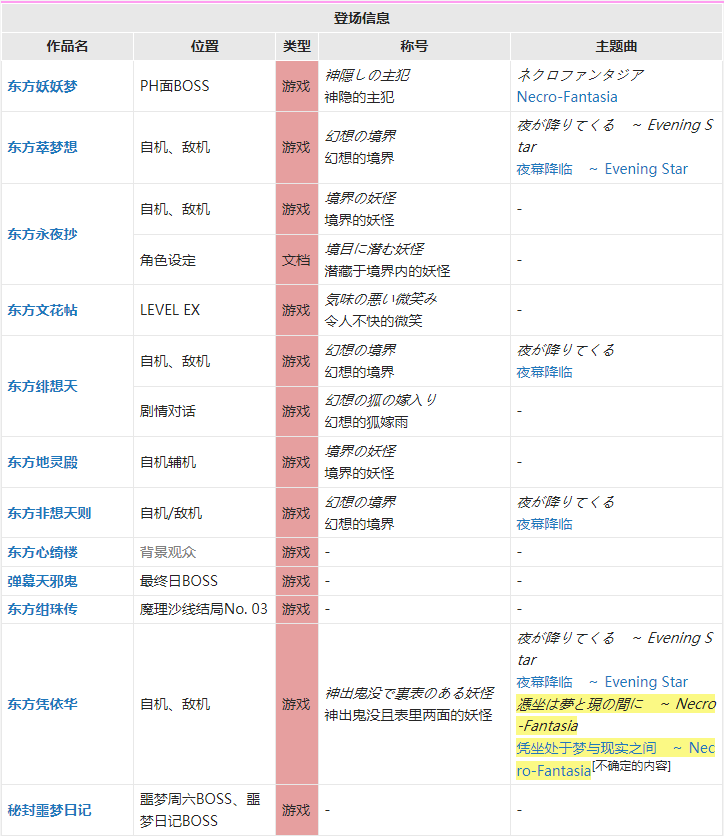724x836 pixels.
Task: Click 游戏 type cell in 东方文花帖 row
Action: (x=297, y=310)
